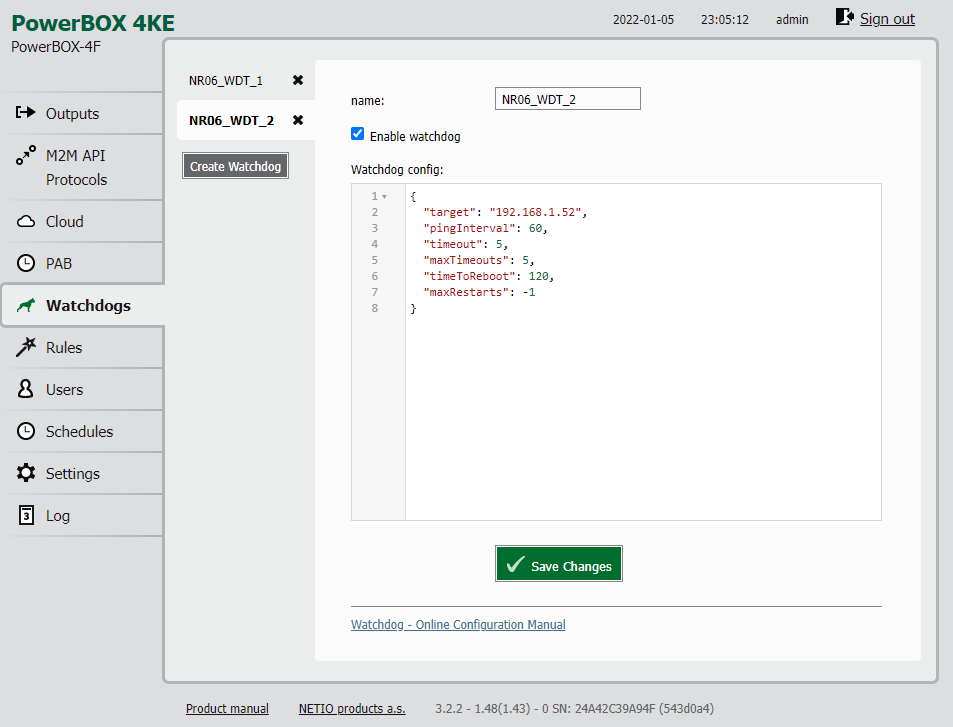Focus the watchdog name input field
Image resolution: width=953 pixels, height=727 pixels.
coord(567,99)
